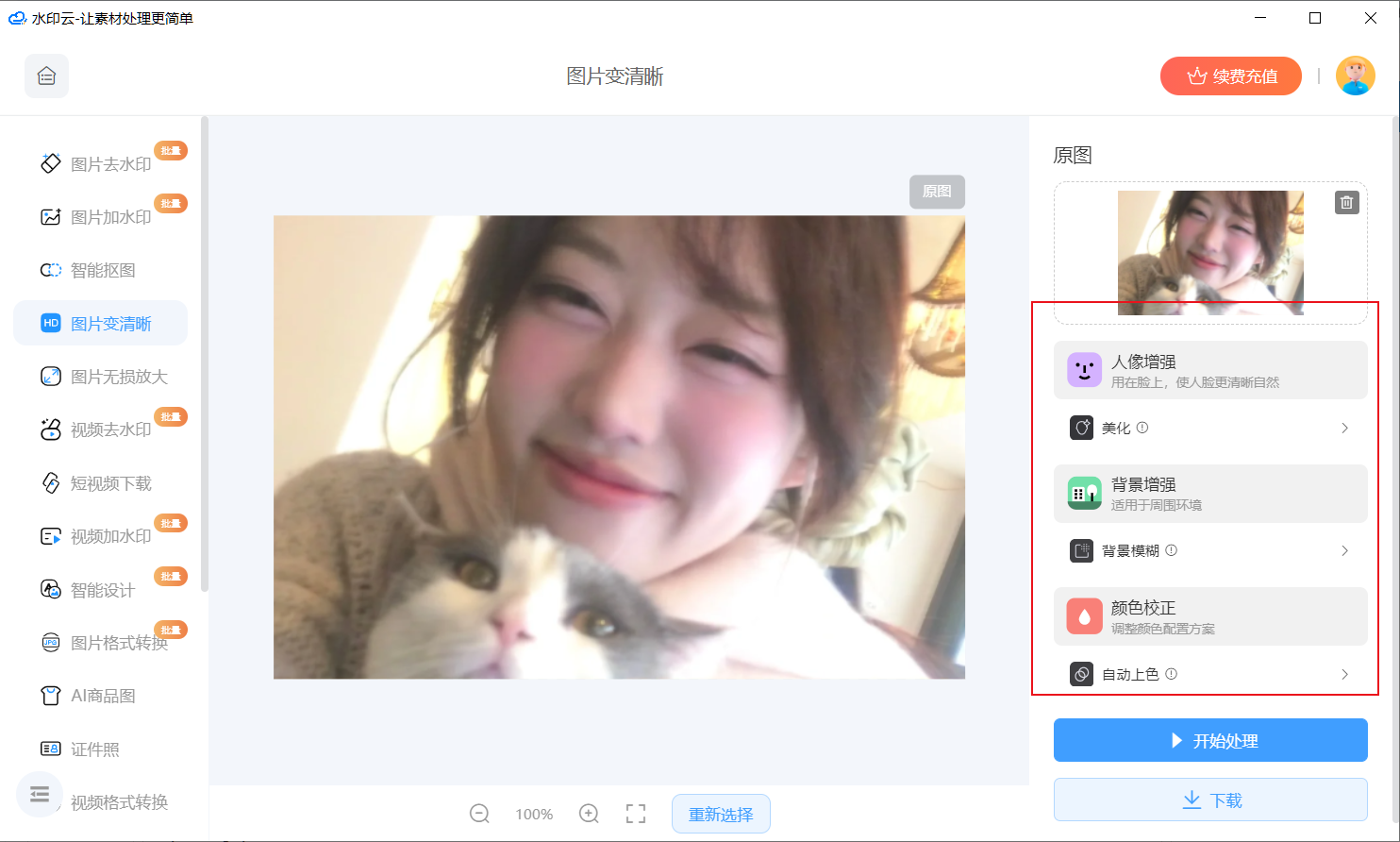Click the 批量 badge on 图片去水印

171,151
